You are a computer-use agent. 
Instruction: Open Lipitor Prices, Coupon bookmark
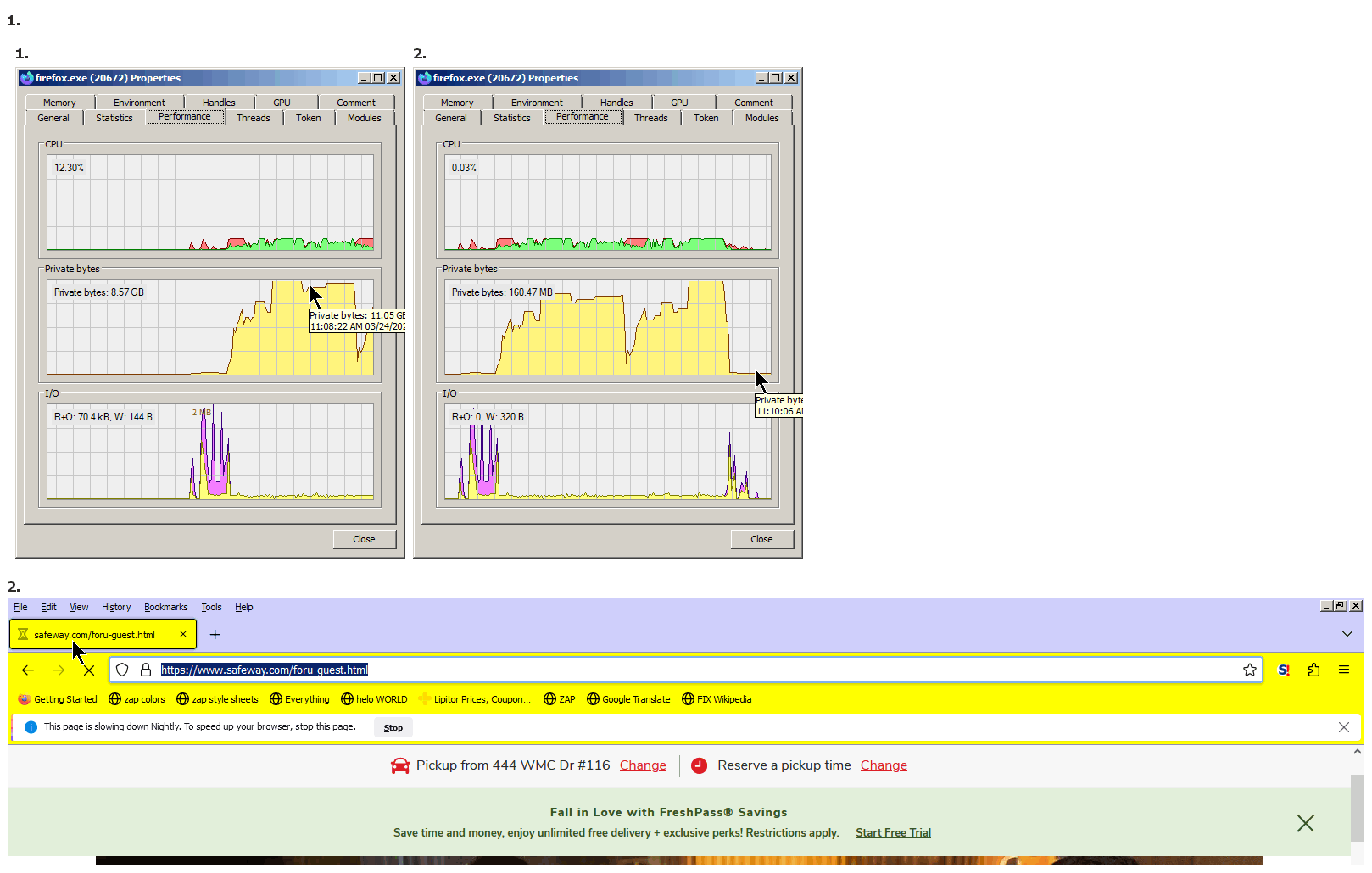(x=474, y=700)
